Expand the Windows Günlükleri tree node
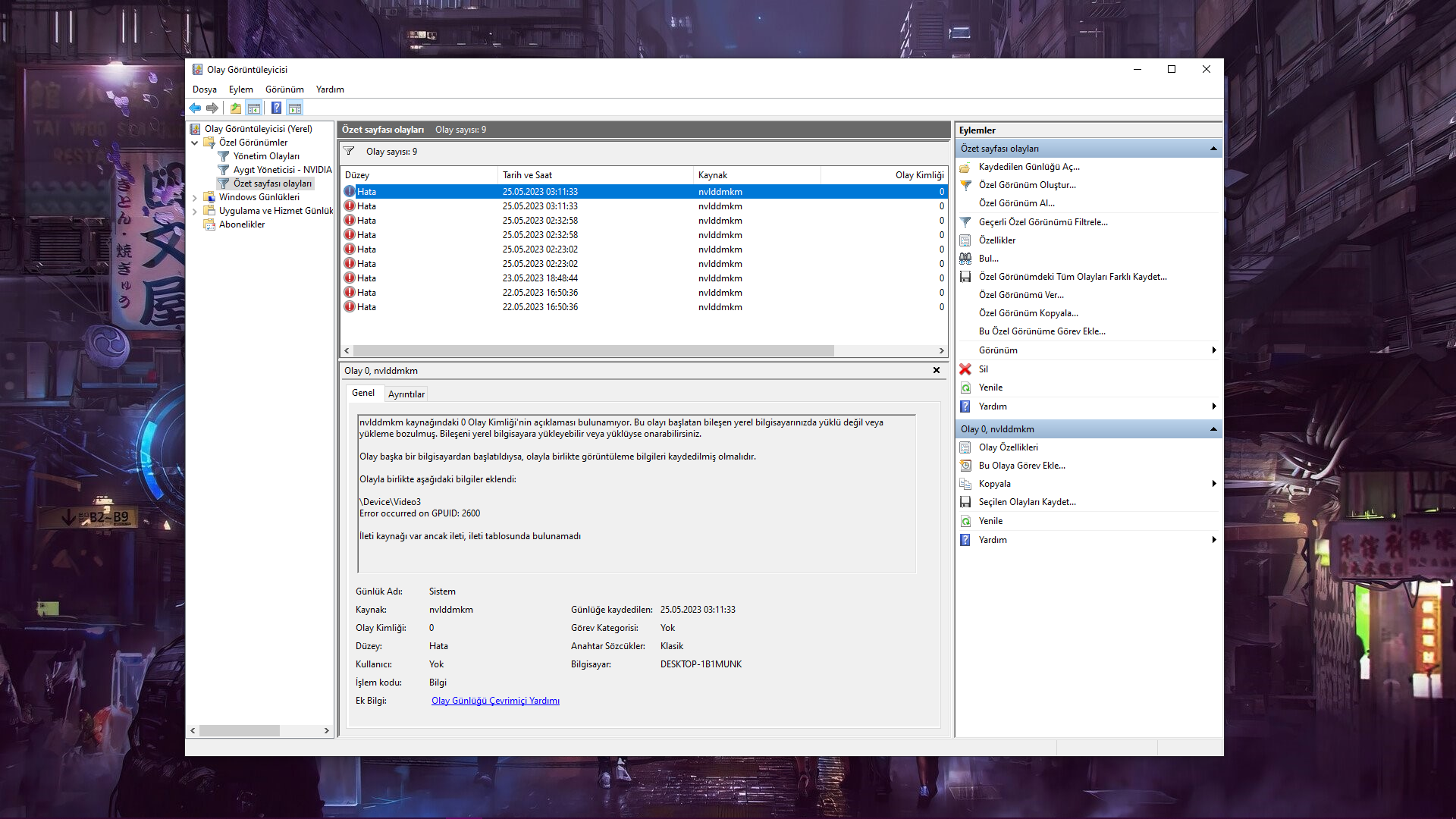The height and width of the screenshot is (819, 1456). point(195,197)
